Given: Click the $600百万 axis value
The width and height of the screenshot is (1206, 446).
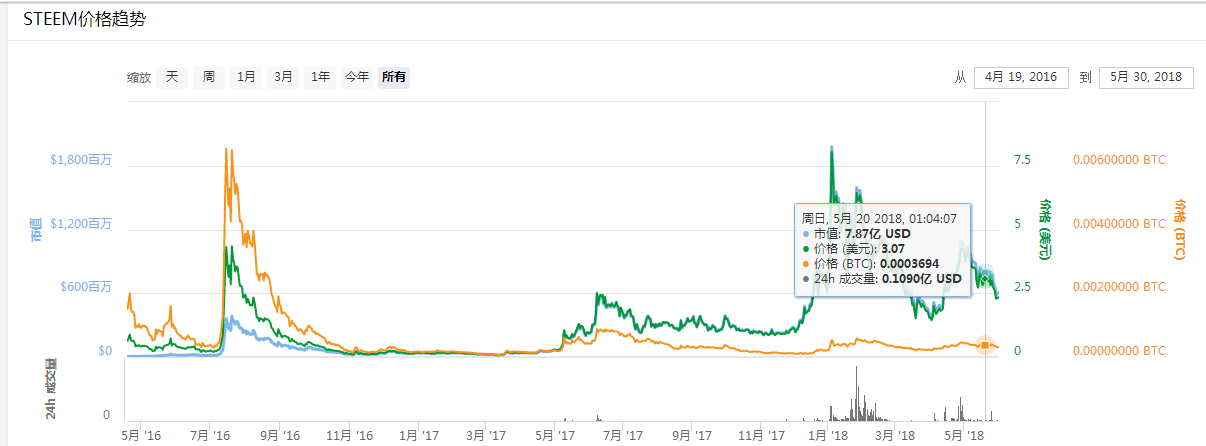Looking at the screenshot, I should (x=85, y=287).
